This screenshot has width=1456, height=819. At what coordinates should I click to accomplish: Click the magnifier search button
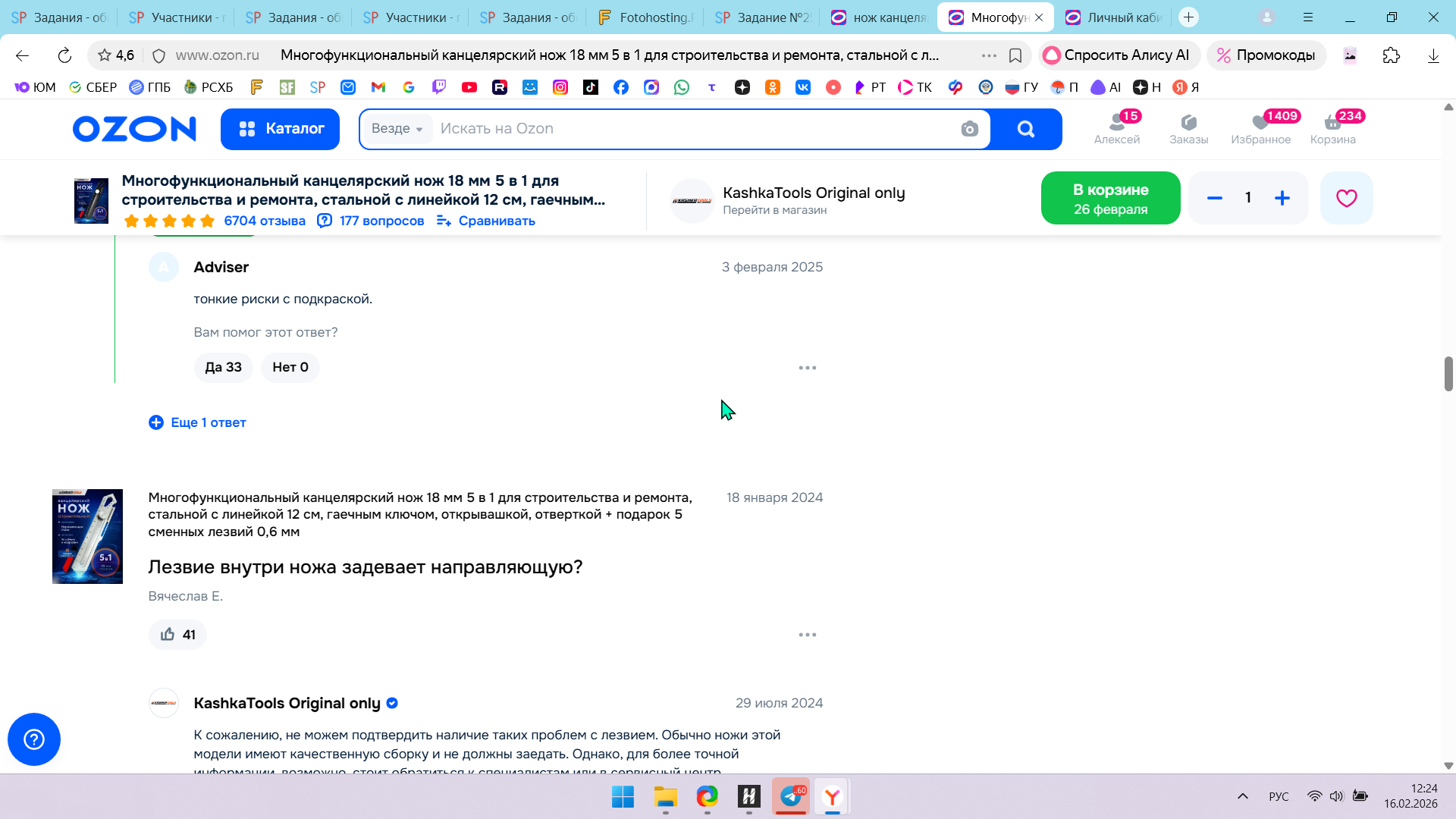click(x=1025, y=129)
